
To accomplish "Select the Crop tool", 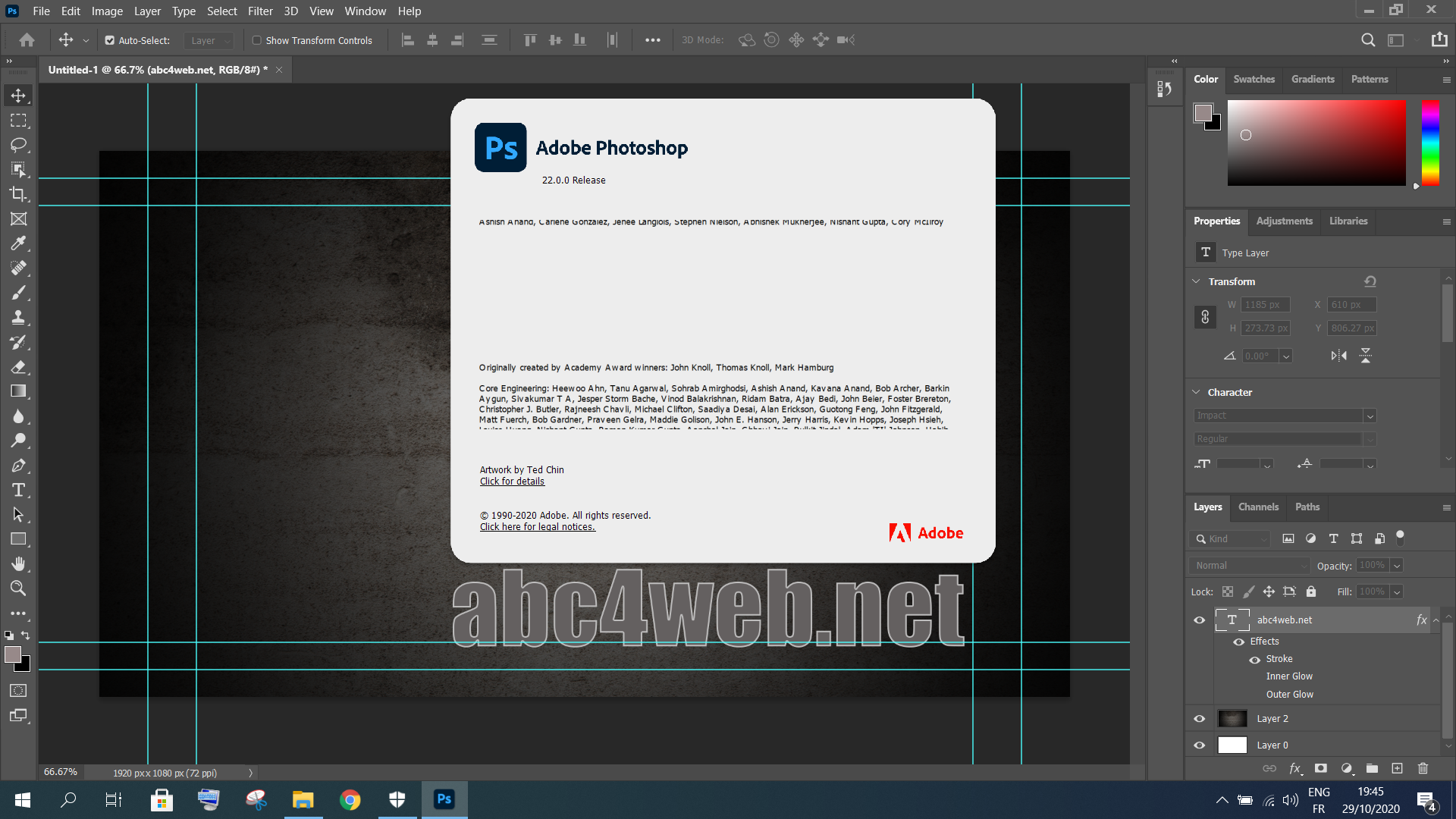I will pyautogui.click(x=18, y=194).
